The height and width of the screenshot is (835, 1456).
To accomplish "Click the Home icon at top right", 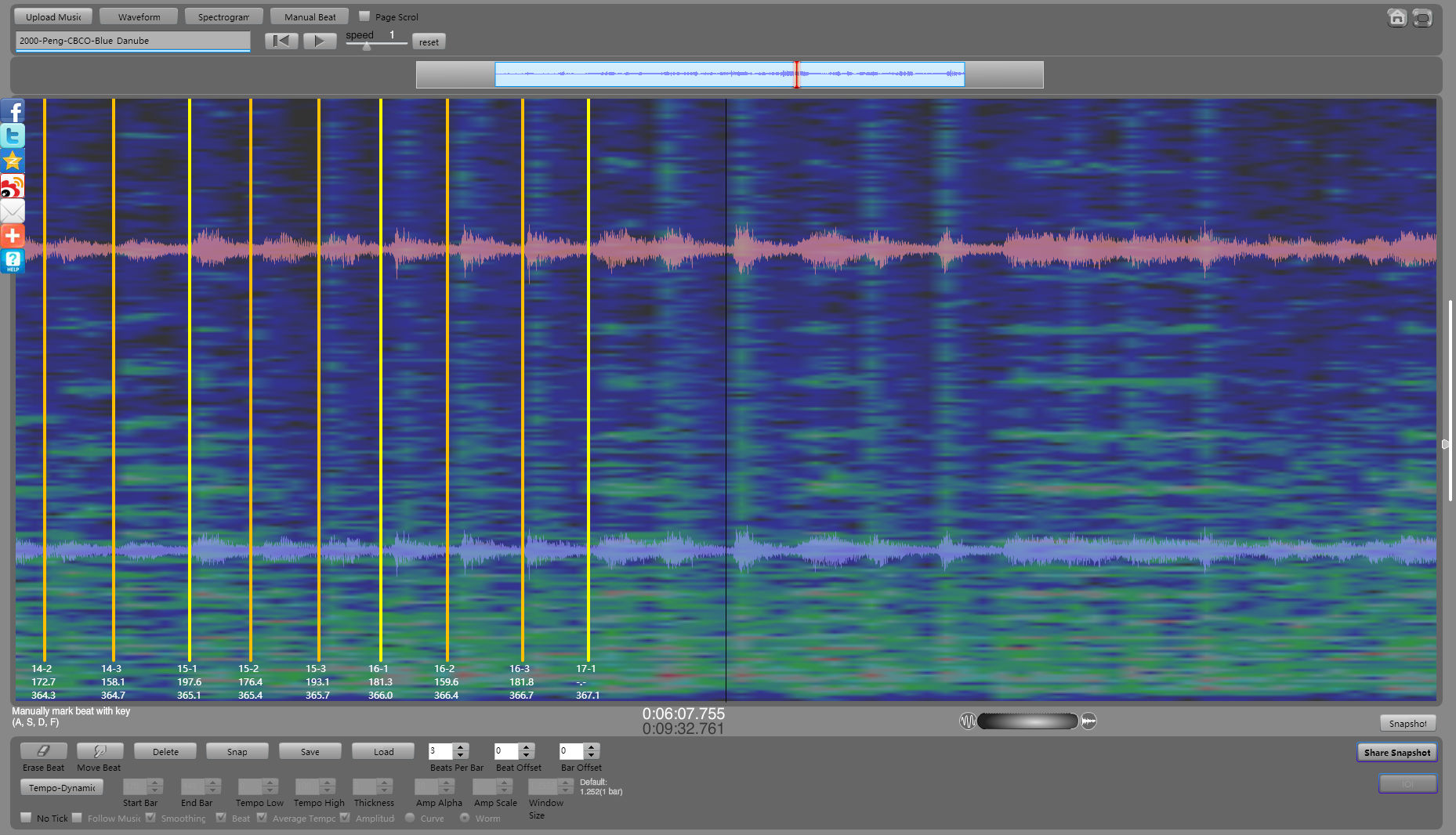I will [1396, 17].
